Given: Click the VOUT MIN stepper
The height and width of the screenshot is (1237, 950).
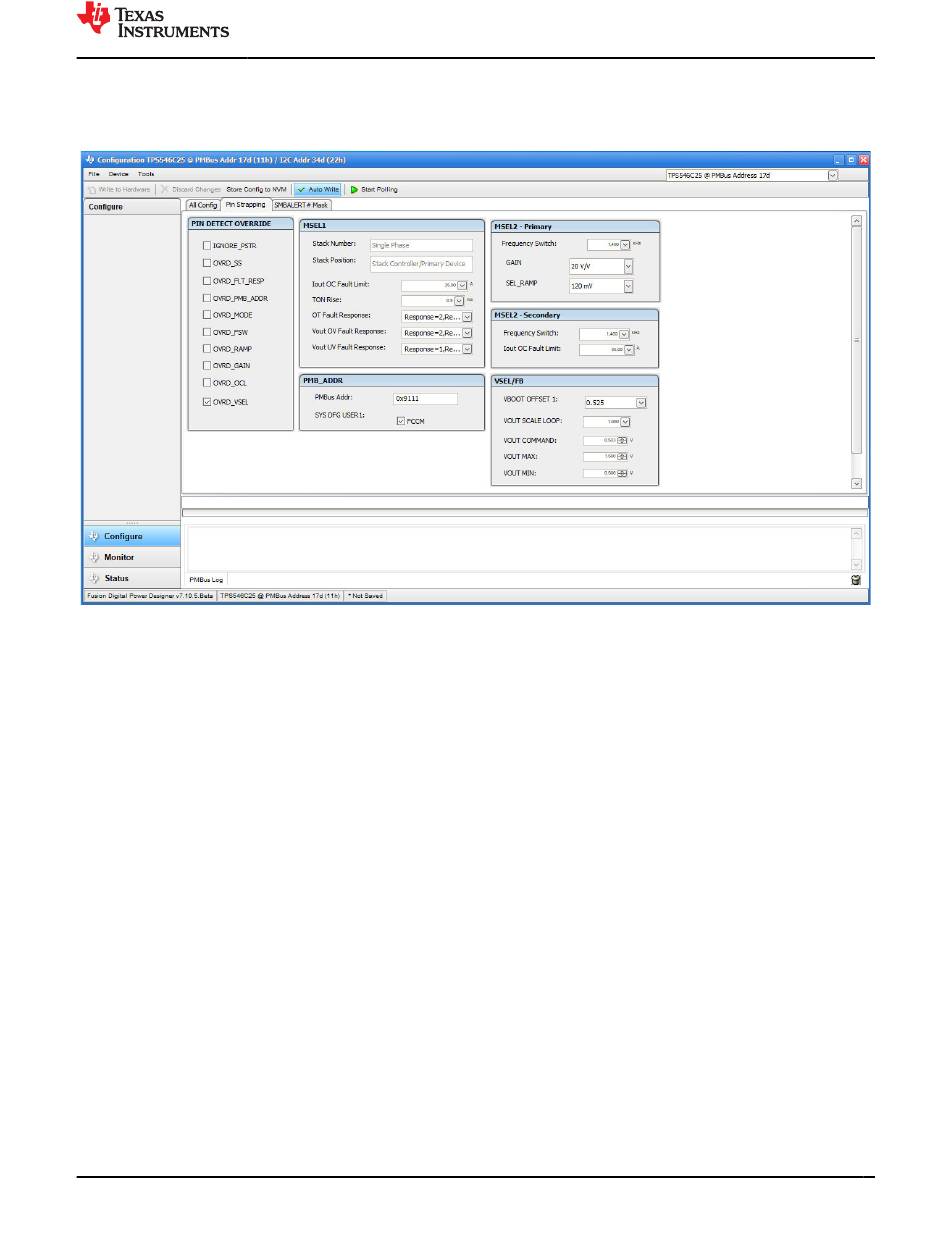Looking at the screenshot, I should click(623, 473).
